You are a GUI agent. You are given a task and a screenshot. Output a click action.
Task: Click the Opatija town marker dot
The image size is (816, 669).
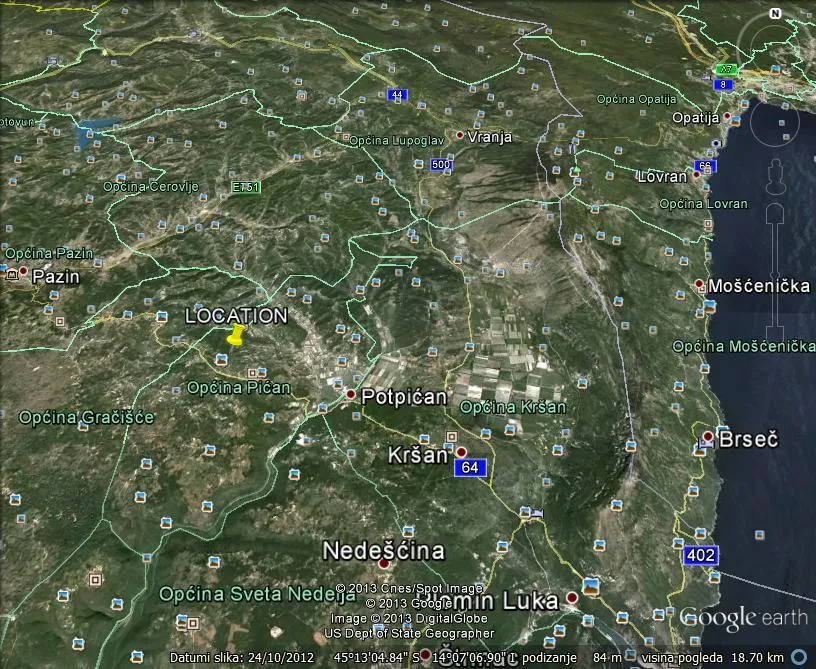click(728, 115)
